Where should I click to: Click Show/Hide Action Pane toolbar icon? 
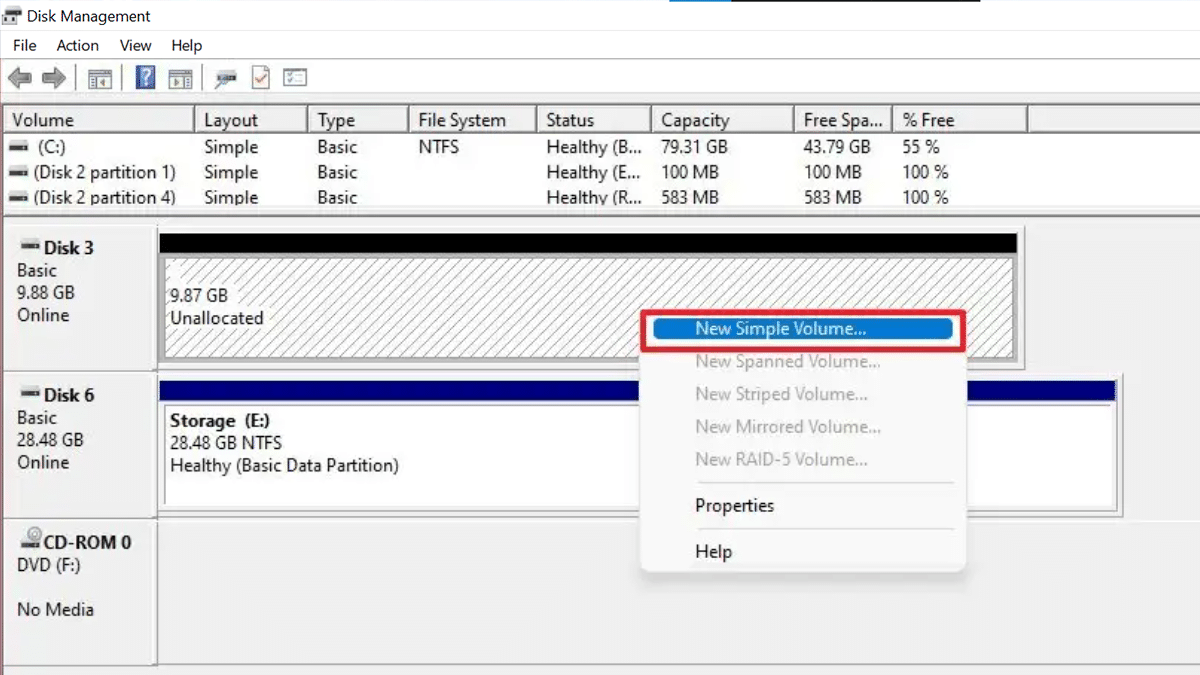(x=180, y=78)
